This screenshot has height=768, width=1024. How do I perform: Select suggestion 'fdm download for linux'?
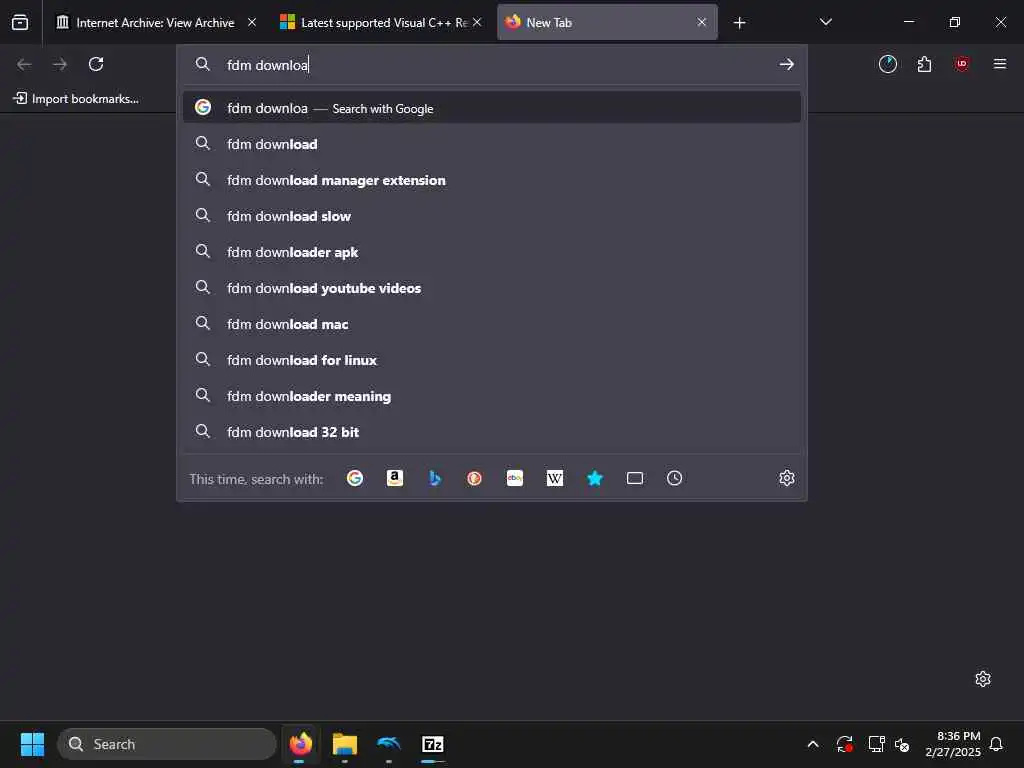pyautogui.click(x=492, y=359)
